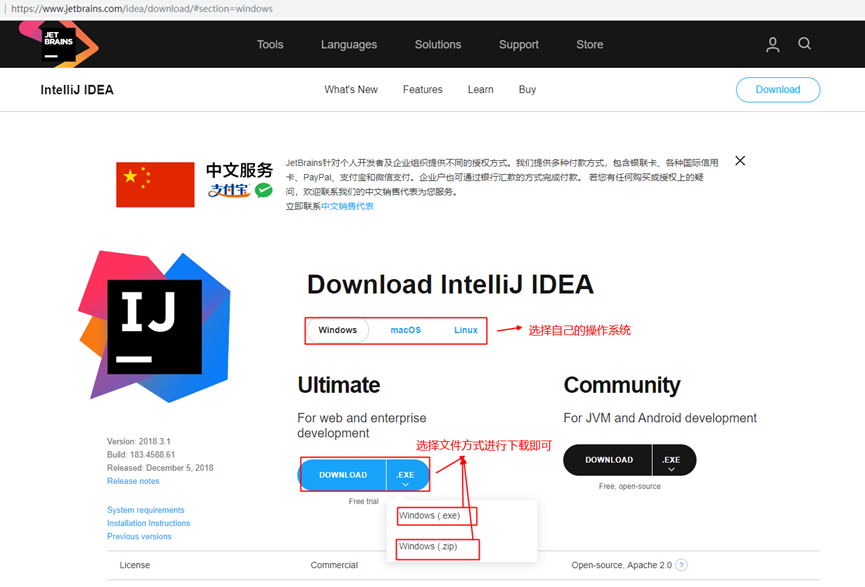Click the 'Ultimate' edition heading

(339, 385)
